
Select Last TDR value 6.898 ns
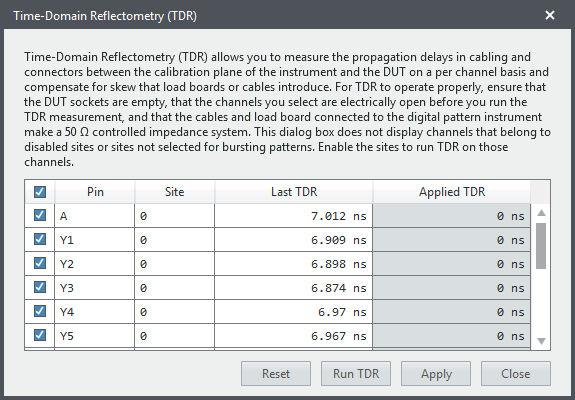click(293, 264)
